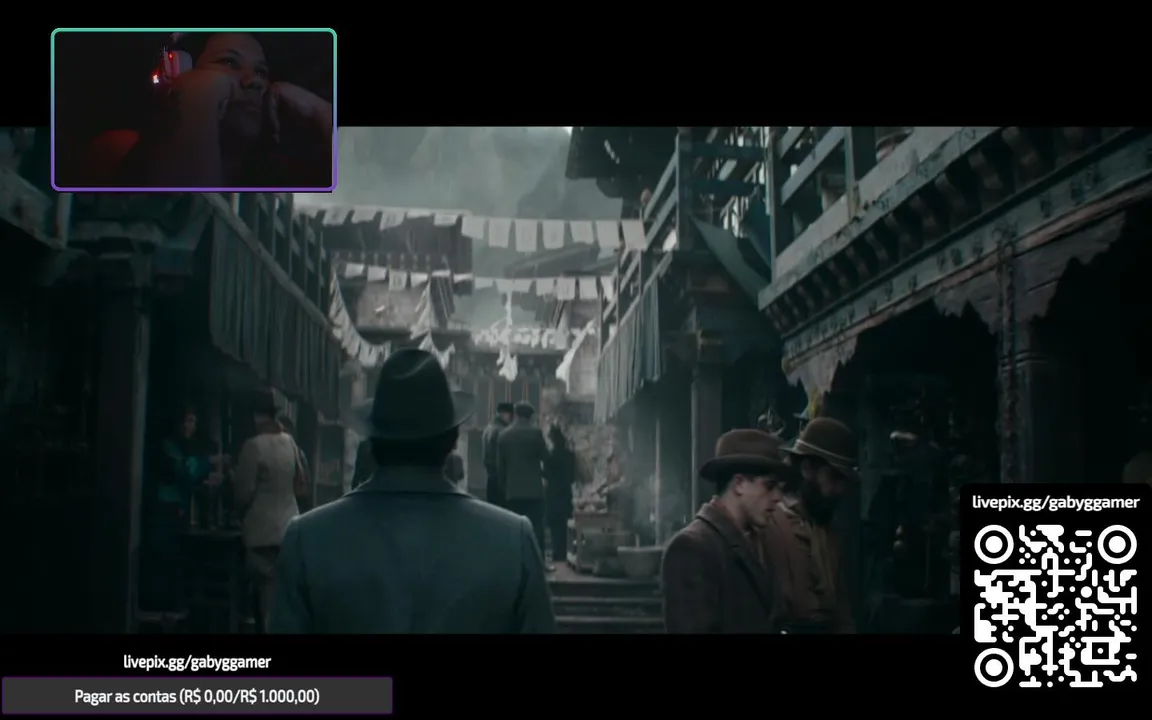Click livepix.gg/gabyggamer text above QR code
1152x720 pixels.
[x=1056, y=503]
